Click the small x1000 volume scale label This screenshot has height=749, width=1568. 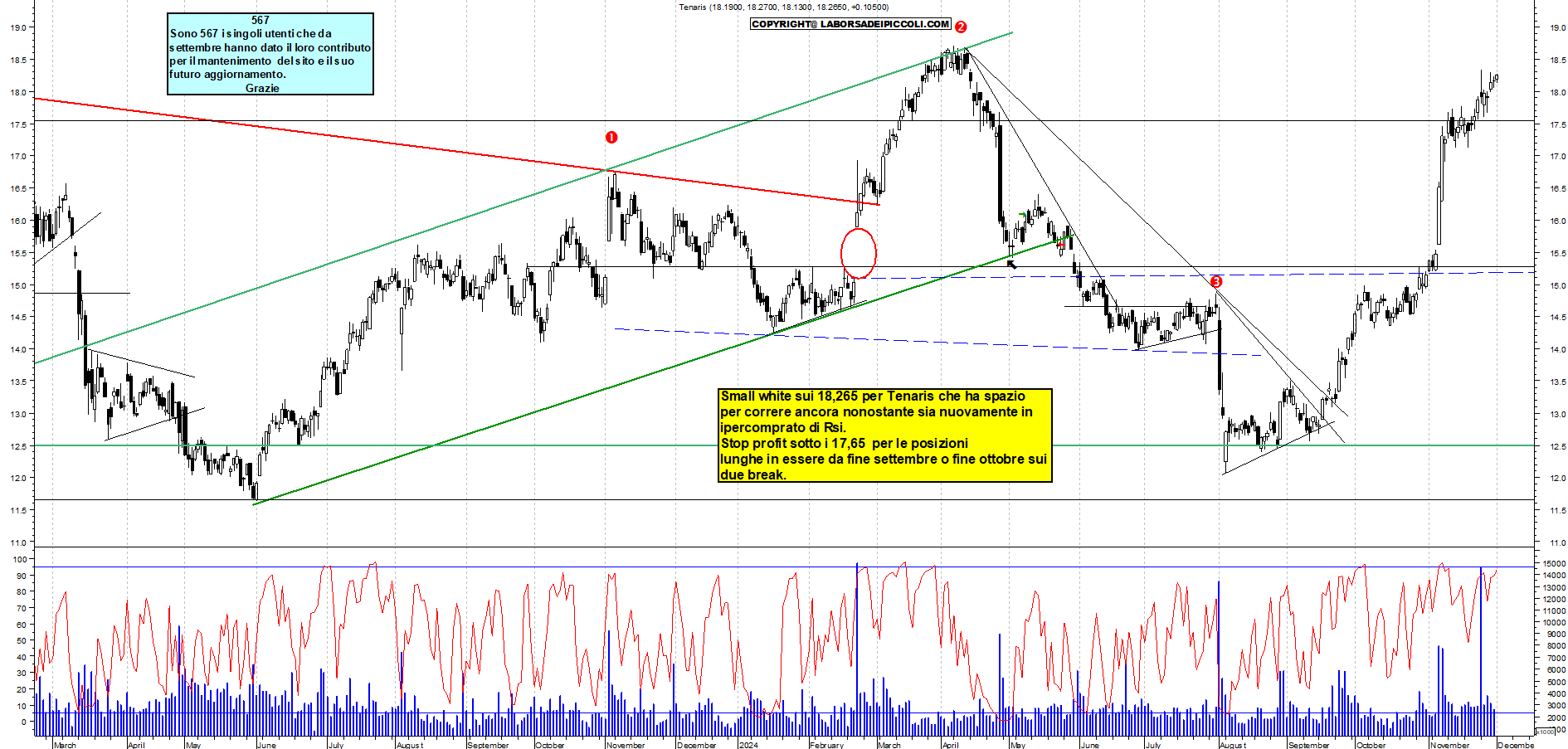pos(1546,732)
